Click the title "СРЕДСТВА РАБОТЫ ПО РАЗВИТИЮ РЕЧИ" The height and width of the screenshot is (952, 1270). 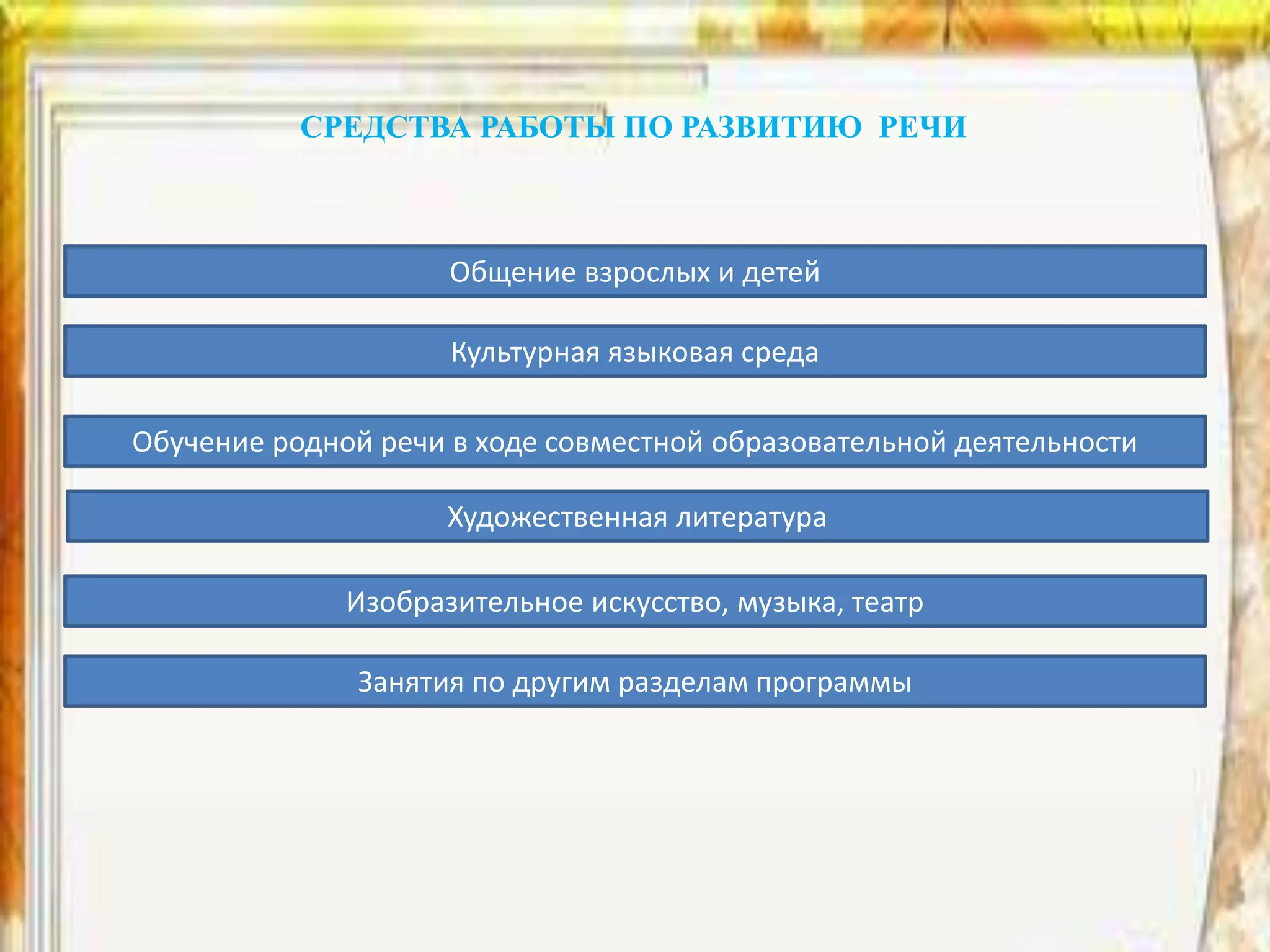tap(633, 127)
